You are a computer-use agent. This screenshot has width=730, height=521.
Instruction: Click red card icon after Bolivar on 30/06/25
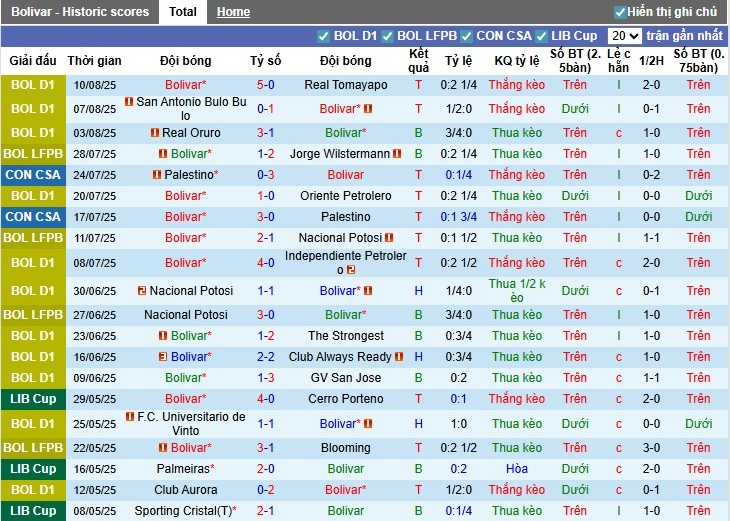[x=368, y=291]
